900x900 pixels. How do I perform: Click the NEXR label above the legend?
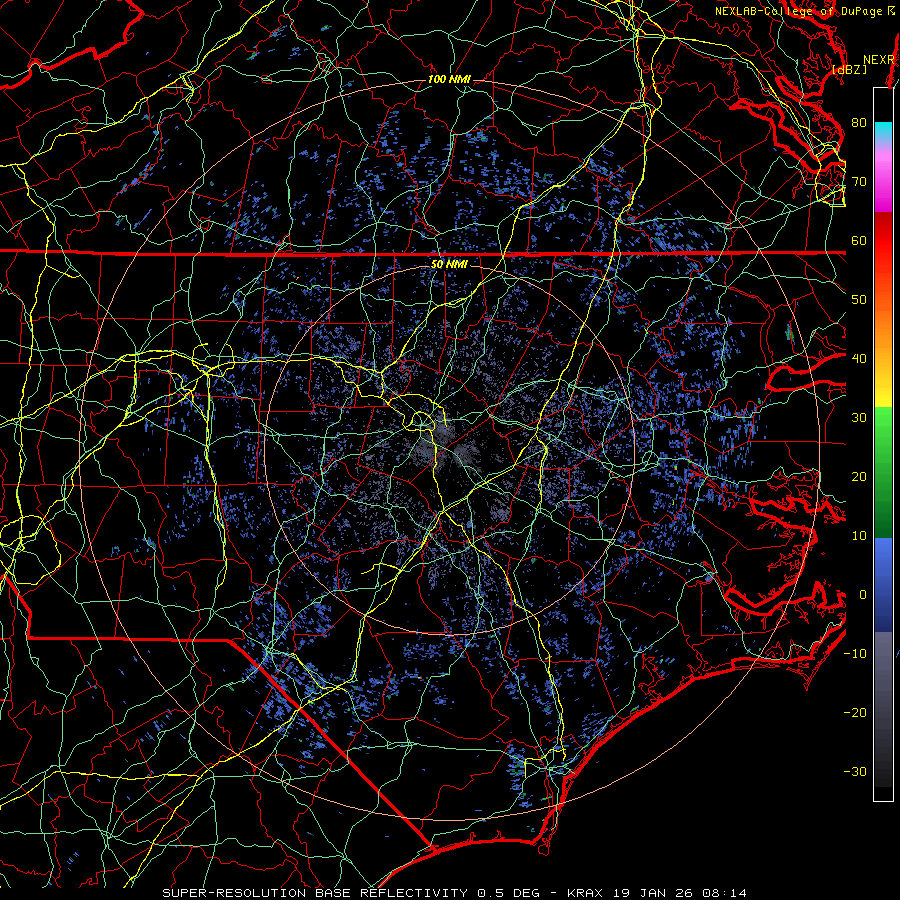(x=879, y=60)
